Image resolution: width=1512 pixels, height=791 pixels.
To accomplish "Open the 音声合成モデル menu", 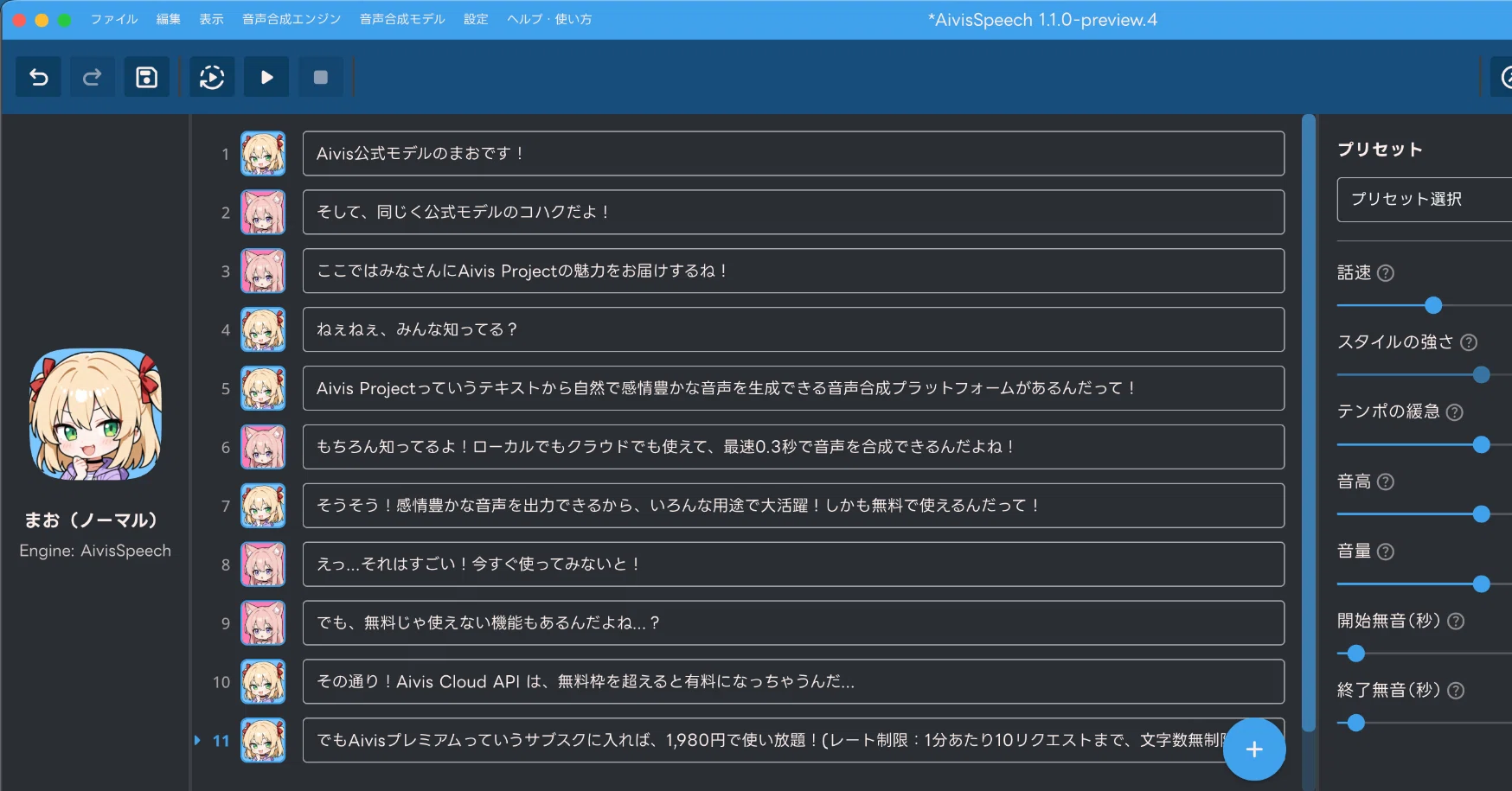I will [x=402, y=19].
